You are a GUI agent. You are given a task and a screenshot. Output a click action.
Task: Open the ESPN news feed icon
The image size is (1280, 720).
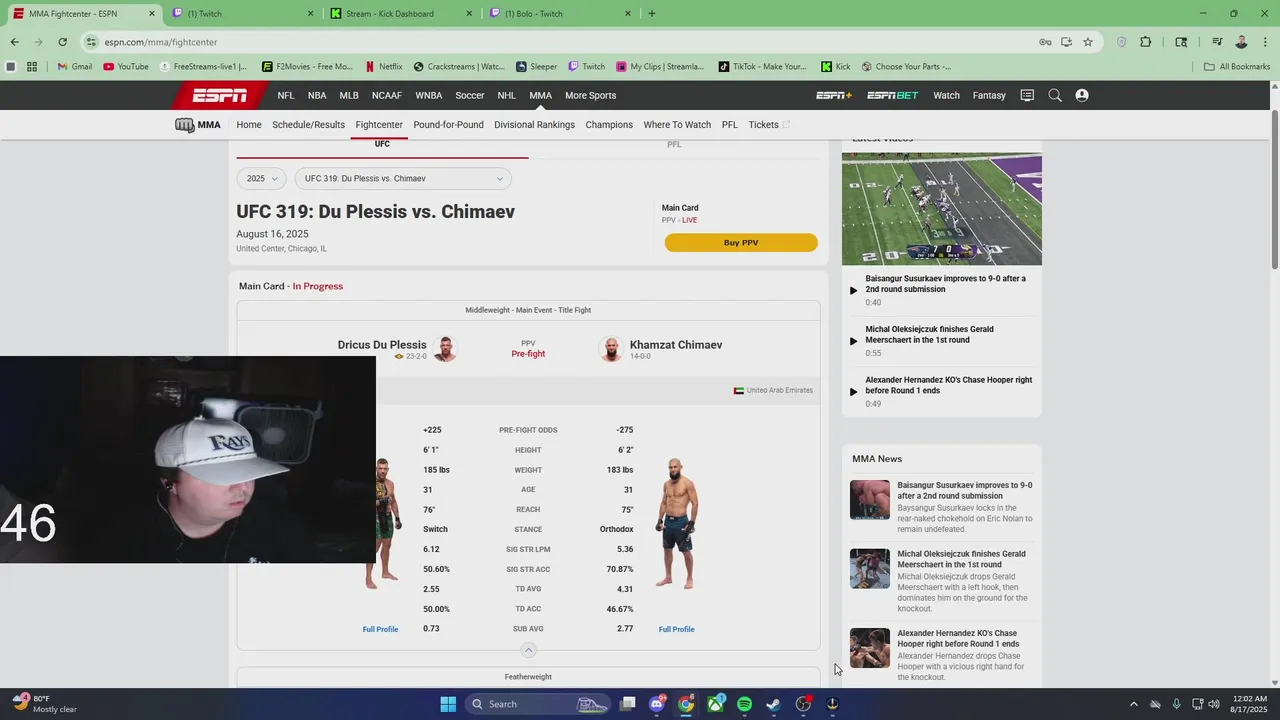[x=1027, y=95]
